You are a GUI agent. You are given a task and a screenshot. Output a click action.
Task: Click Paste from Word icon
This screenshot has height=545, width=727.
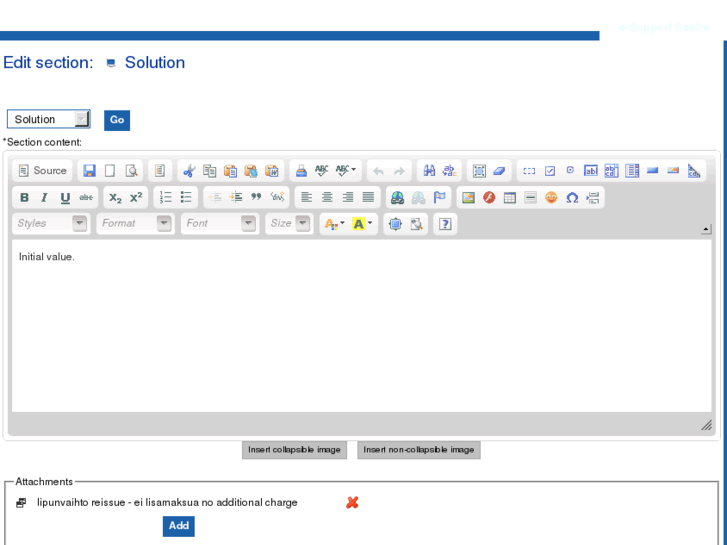272,171
